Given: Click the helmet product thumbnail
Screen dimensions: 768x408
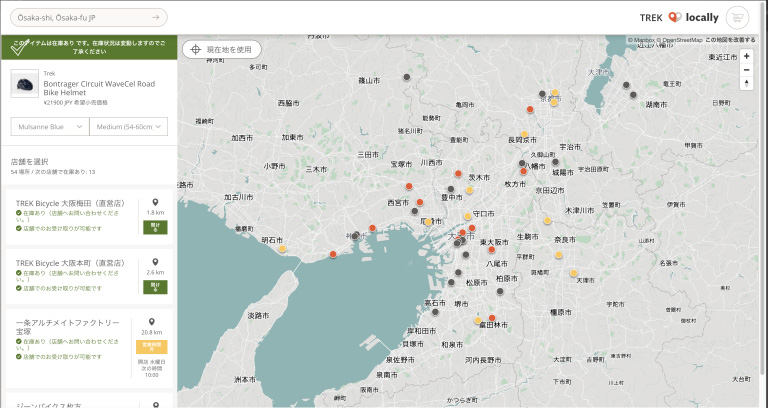Looking at the screenshot, I should click(x=24, y=84).
